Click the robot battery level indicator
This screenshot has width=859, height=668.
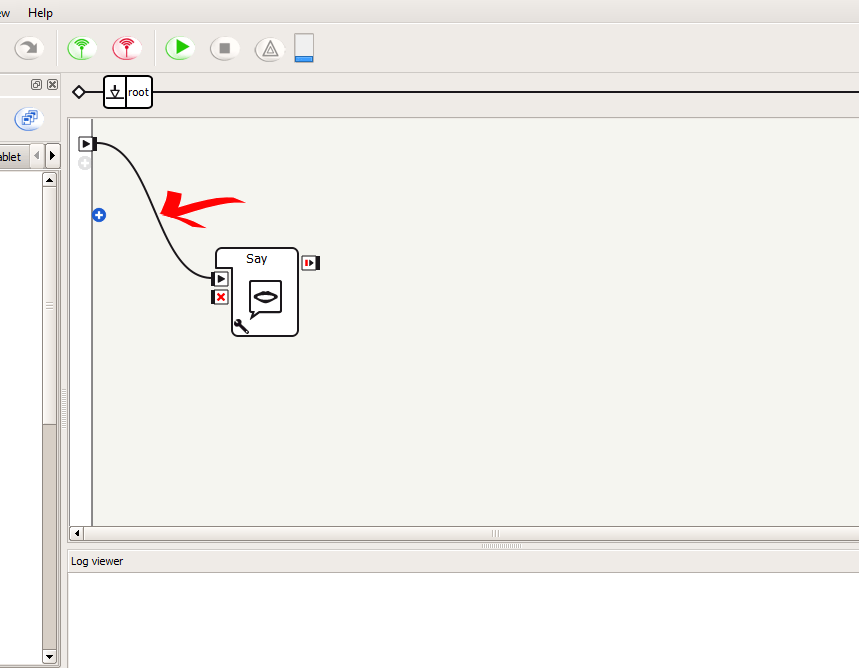(x=304, y=48)
